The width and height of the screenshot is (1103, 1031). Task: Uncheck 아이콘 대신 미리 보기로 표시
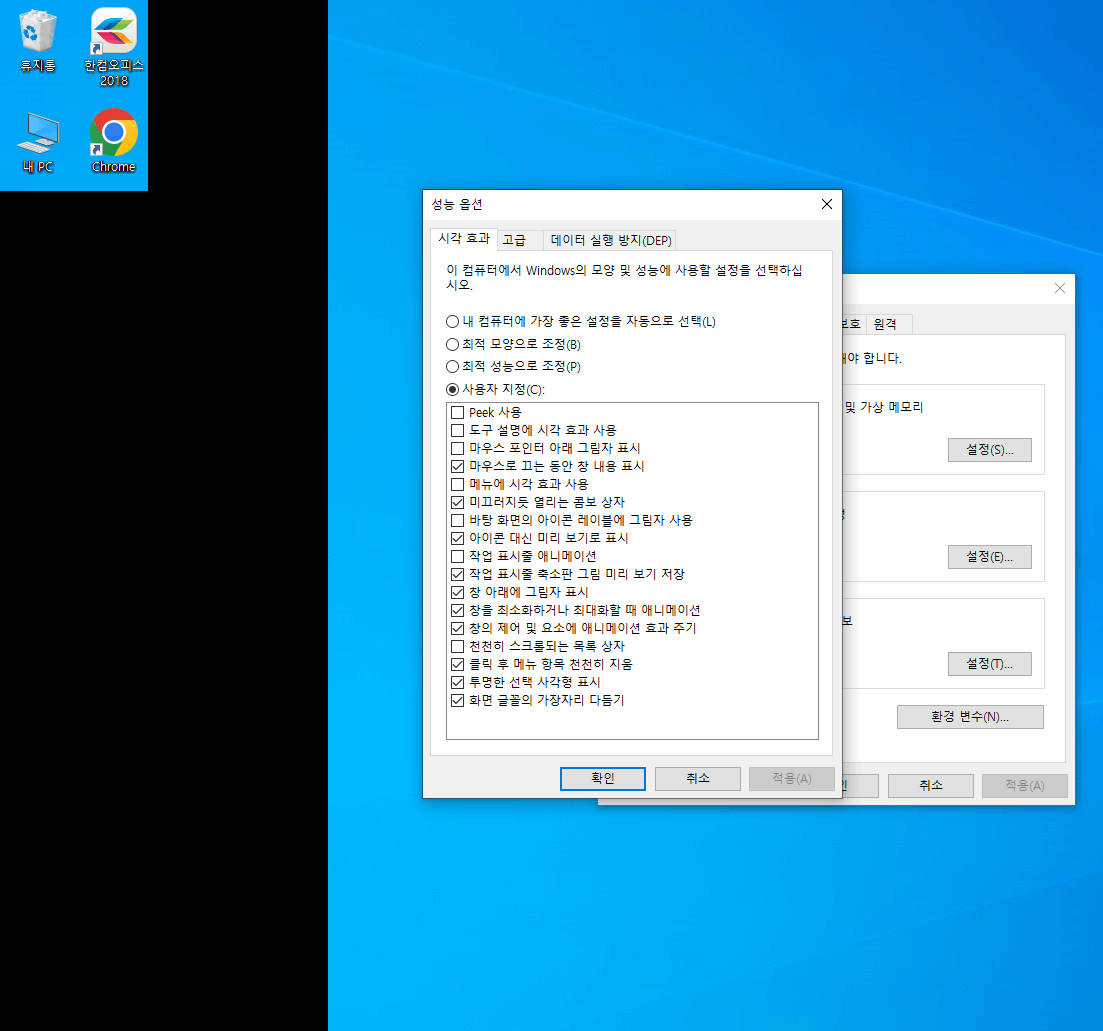coord(457,538)
